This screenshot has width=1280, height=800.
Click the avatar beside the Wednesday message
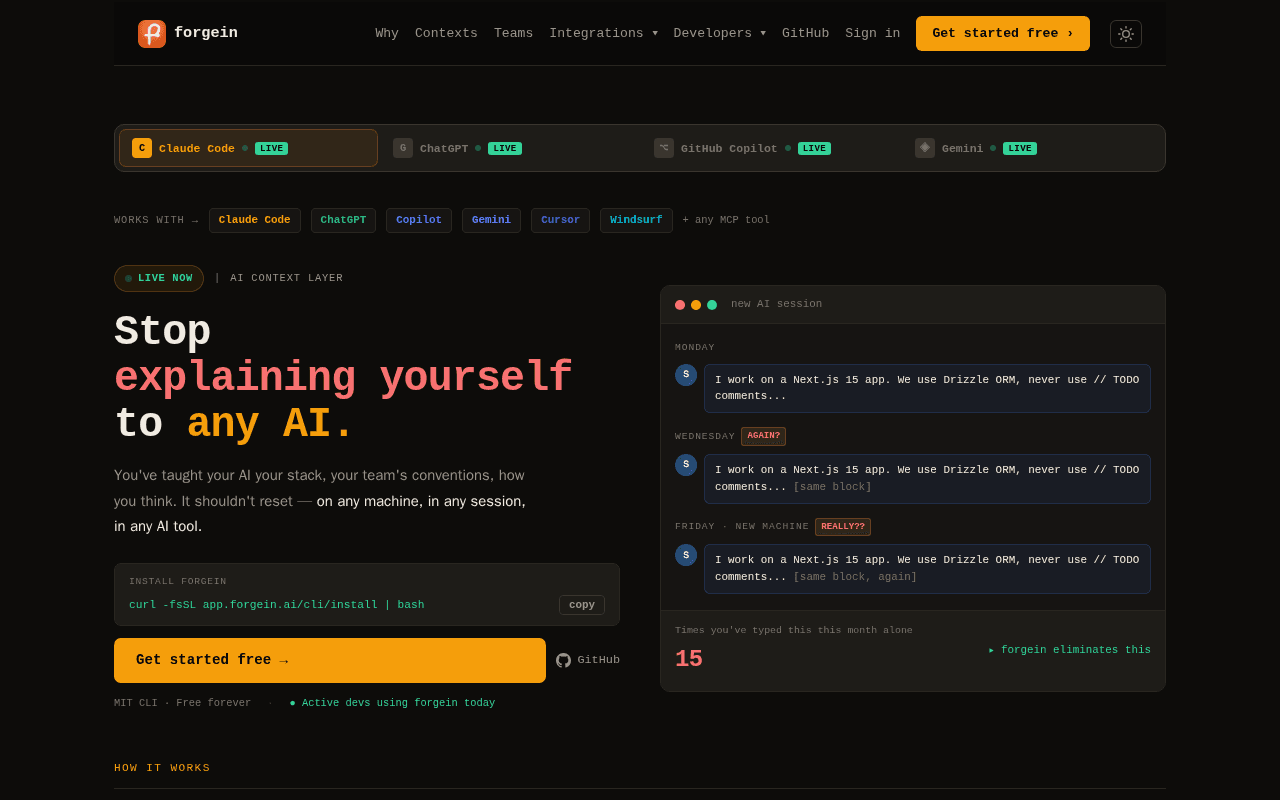686,465
